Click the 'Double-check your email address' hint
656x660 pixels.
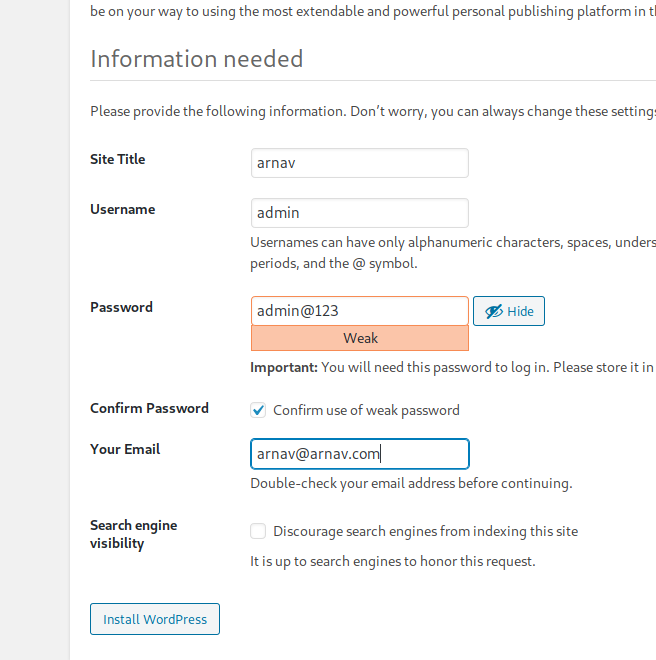pos(411,484)
